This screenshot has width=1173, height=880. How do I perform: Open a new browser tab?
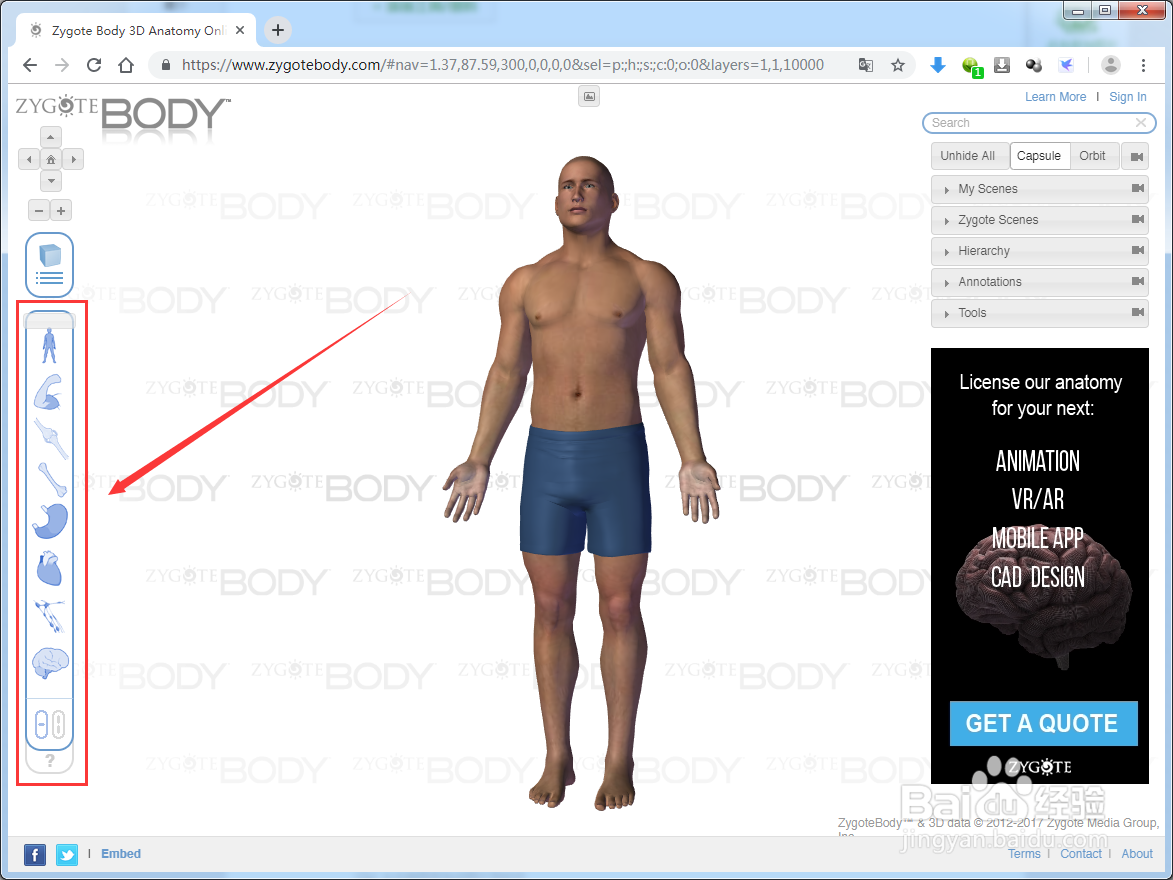click(x=278, y=30)
